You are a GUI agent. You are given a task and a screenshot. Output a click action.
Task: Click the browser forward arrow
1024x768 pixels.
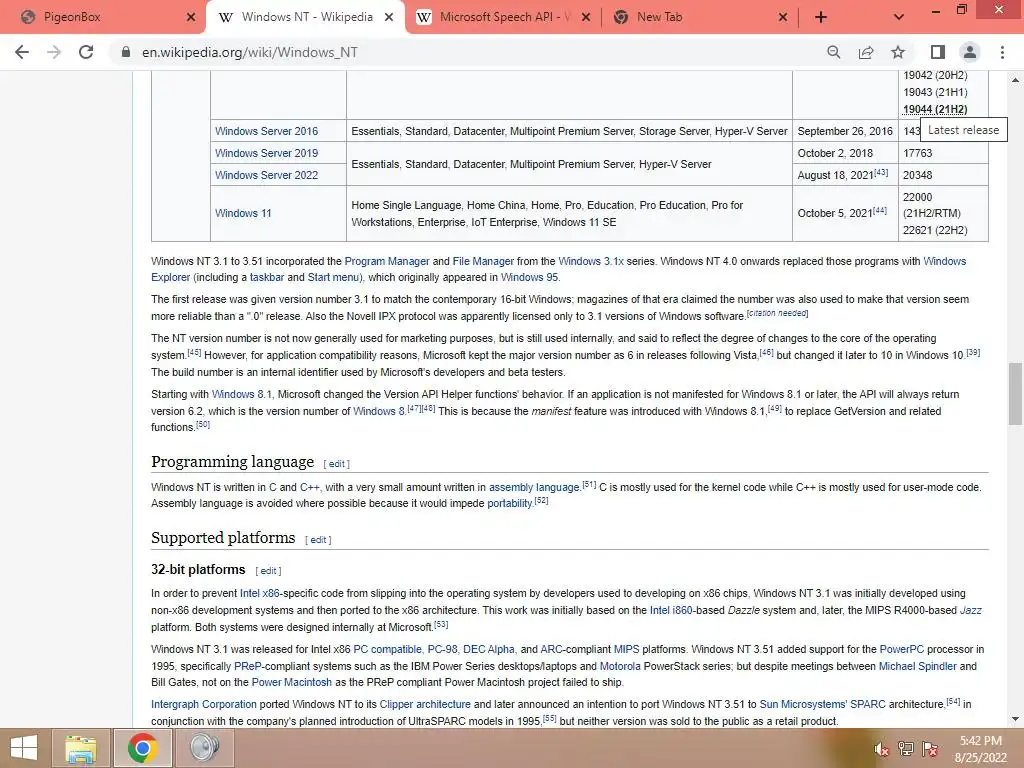click(x=54, y=52)
